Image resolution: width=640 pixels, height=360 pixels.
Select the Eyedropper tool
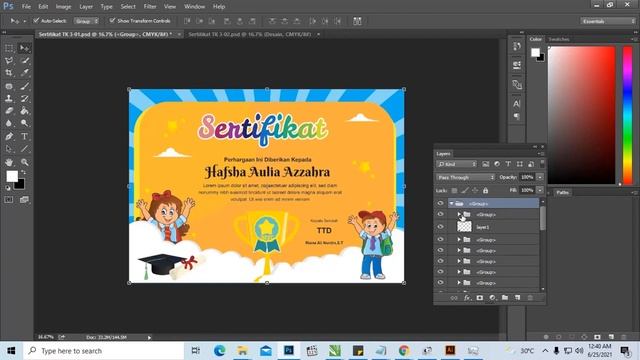pyautogui.click(x=24, y=73)
